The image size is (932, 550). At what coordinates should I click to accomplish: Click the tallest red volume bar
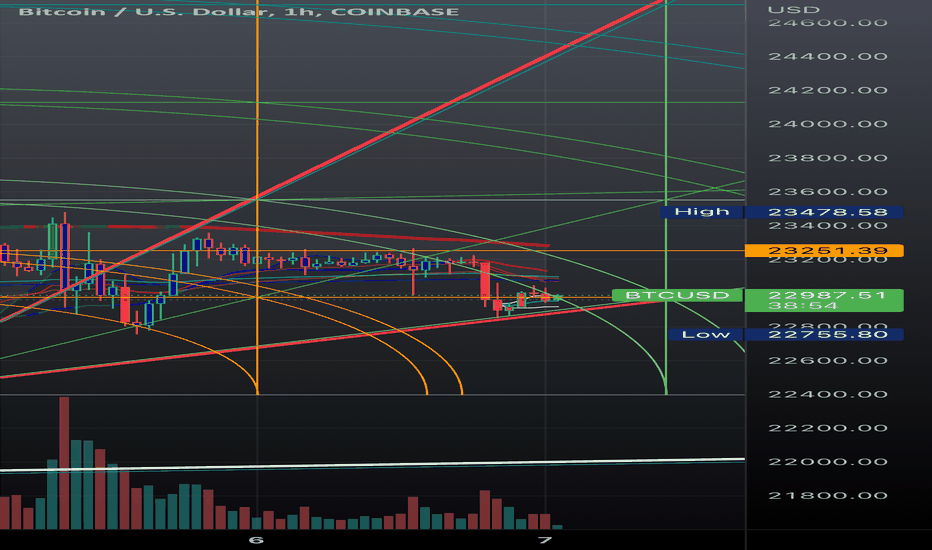(64, 463)
